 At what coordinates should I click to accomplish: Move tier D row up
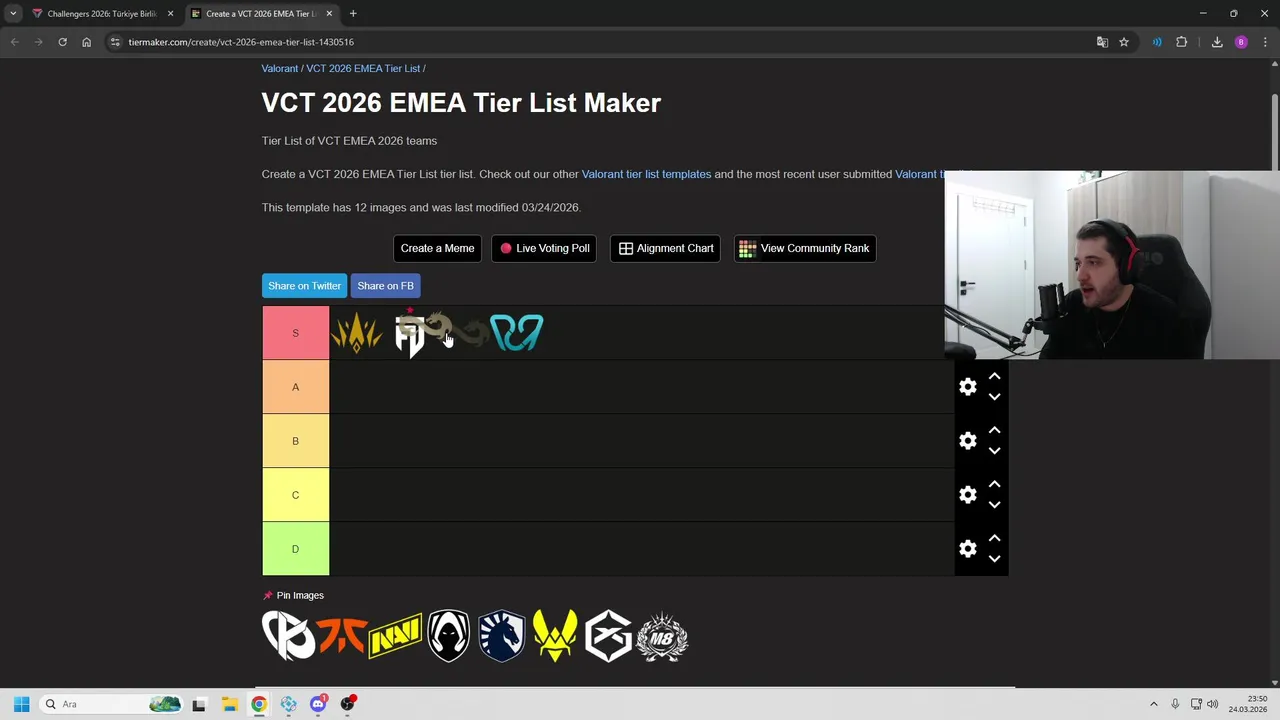pyautogui.click(x=994, y=538)
